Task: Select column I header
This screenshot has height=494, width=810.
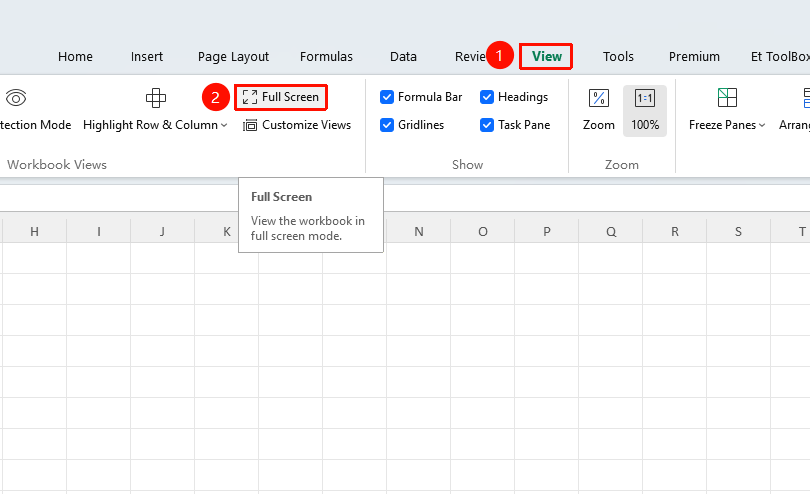Action: point(99,231)
